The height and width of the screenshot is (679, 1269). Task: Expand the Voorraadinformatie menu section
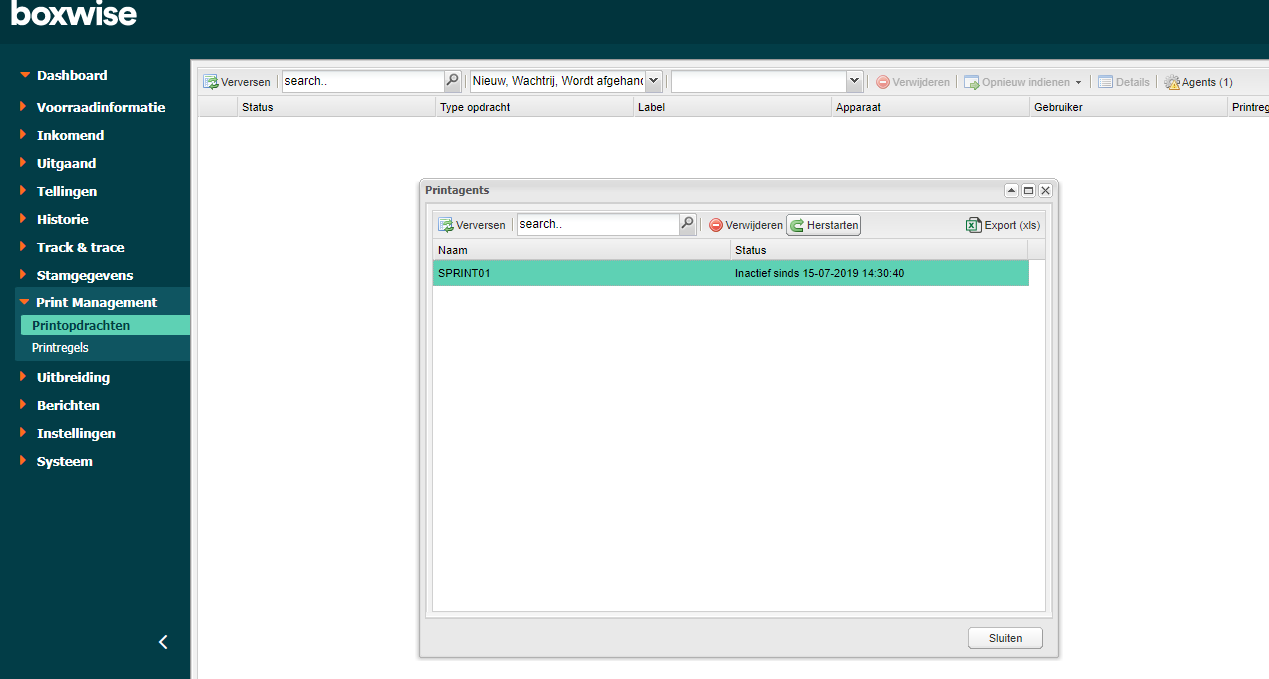pyautogui.click(x=100, y=107)
